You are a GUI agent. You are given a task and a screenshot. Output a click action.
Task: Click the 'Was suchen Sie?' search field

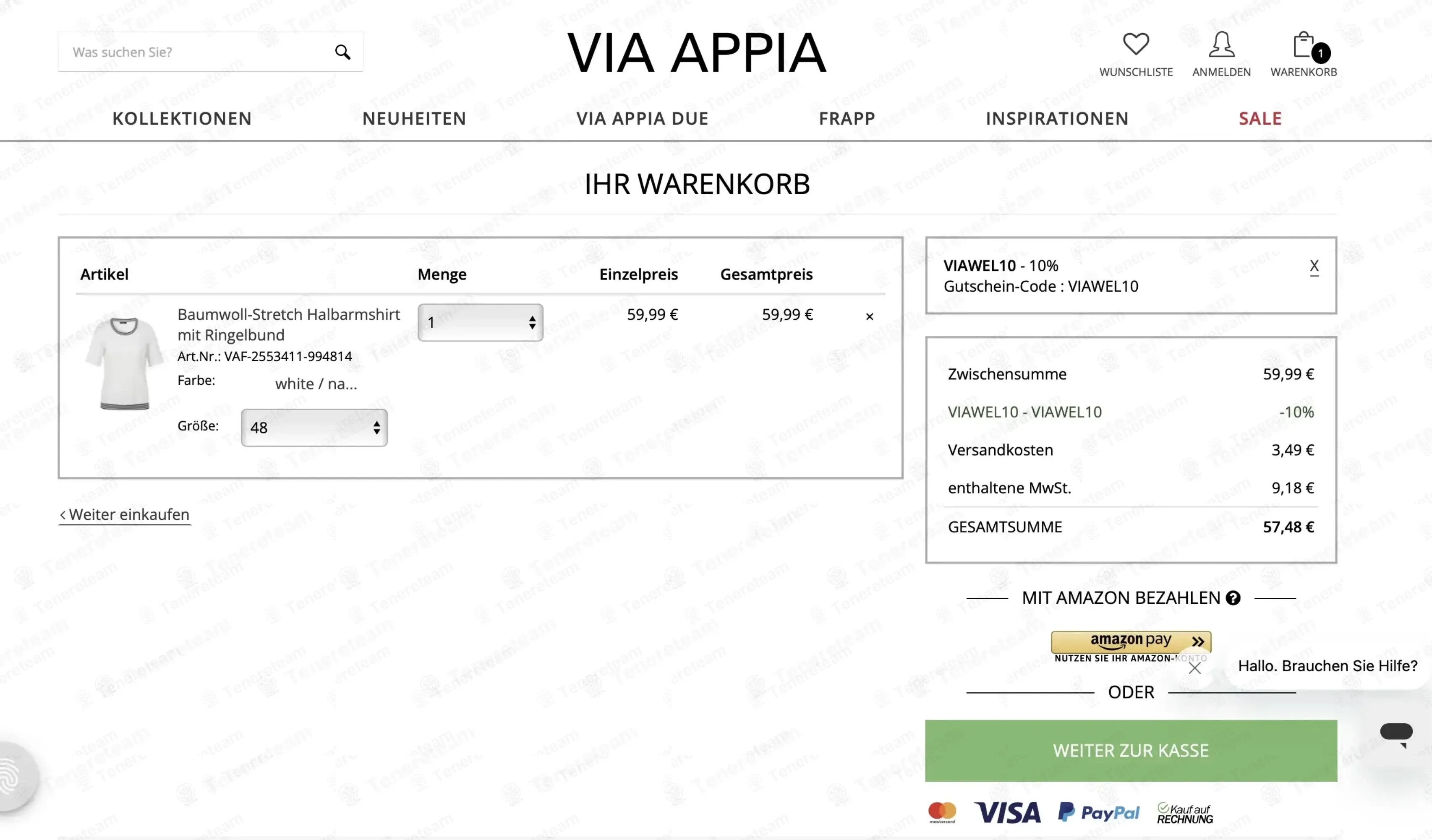point(196,52)
